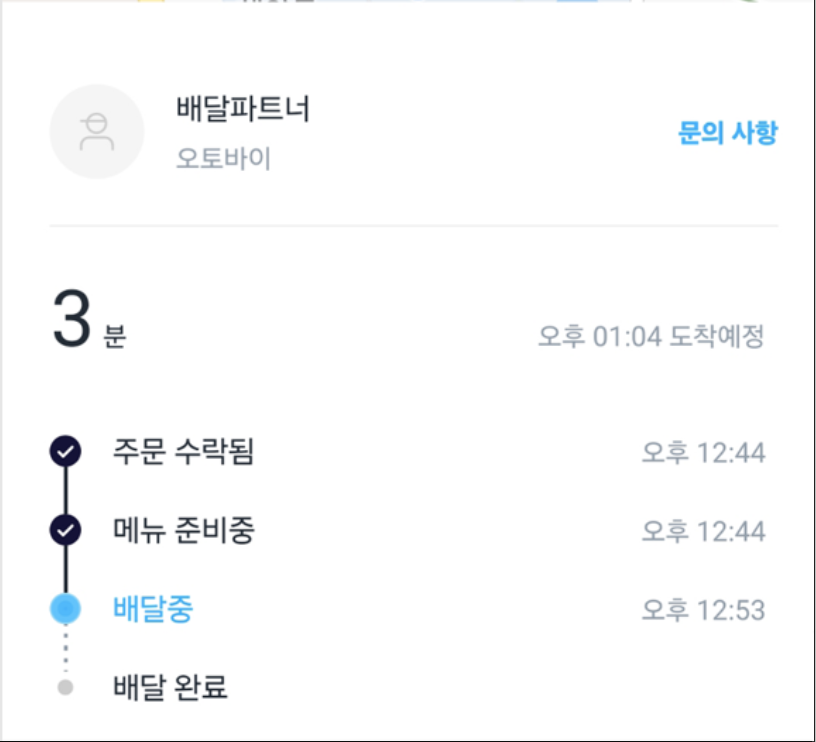Tap the 오후 01:04 도착예정 arrival text
The height and width of the screenshot is (742, 816).
pos(650,337)
